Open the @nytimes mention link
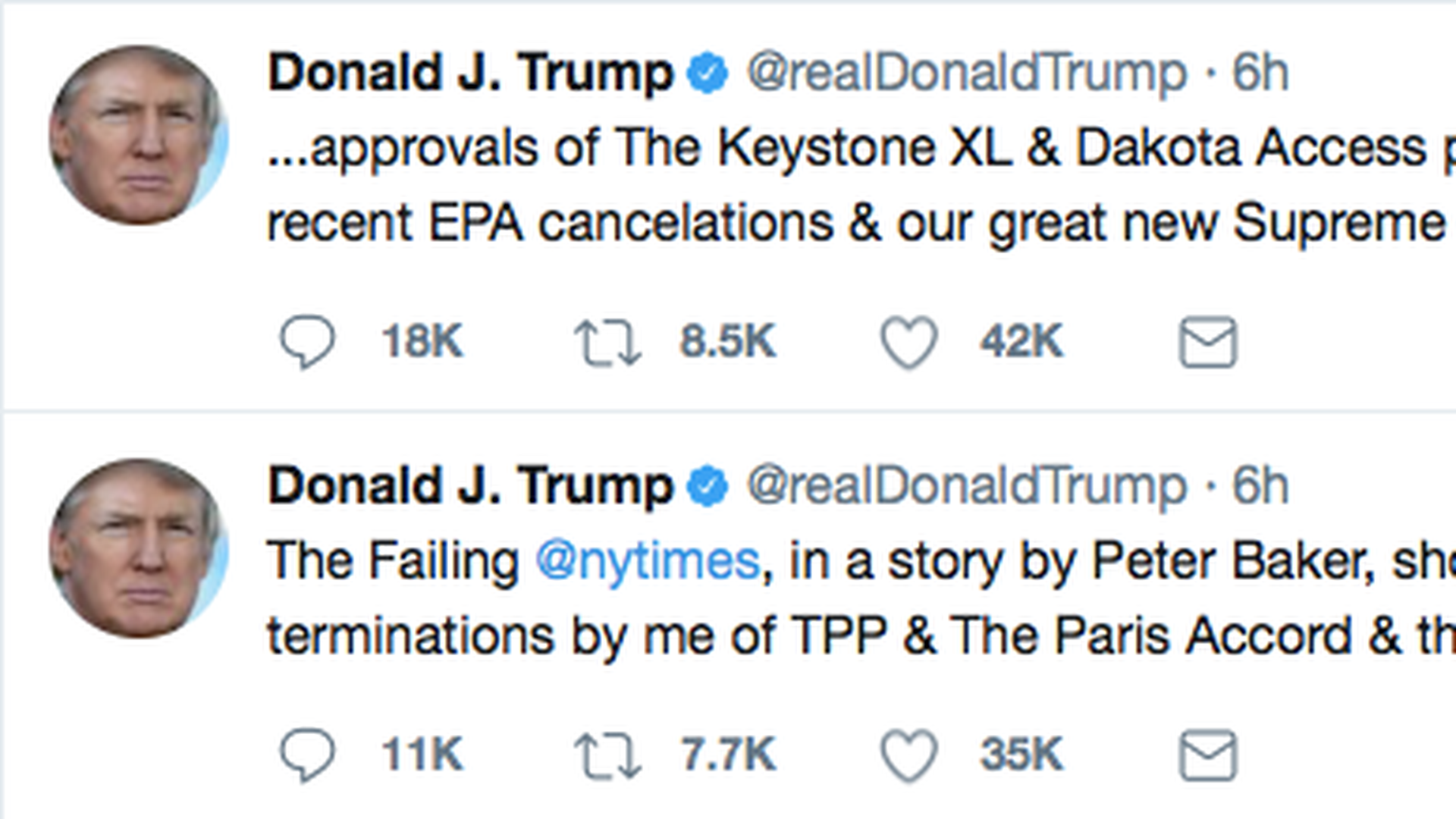Screen dimensions: 1456x819 pyautogui.click(x=647, y=562)
